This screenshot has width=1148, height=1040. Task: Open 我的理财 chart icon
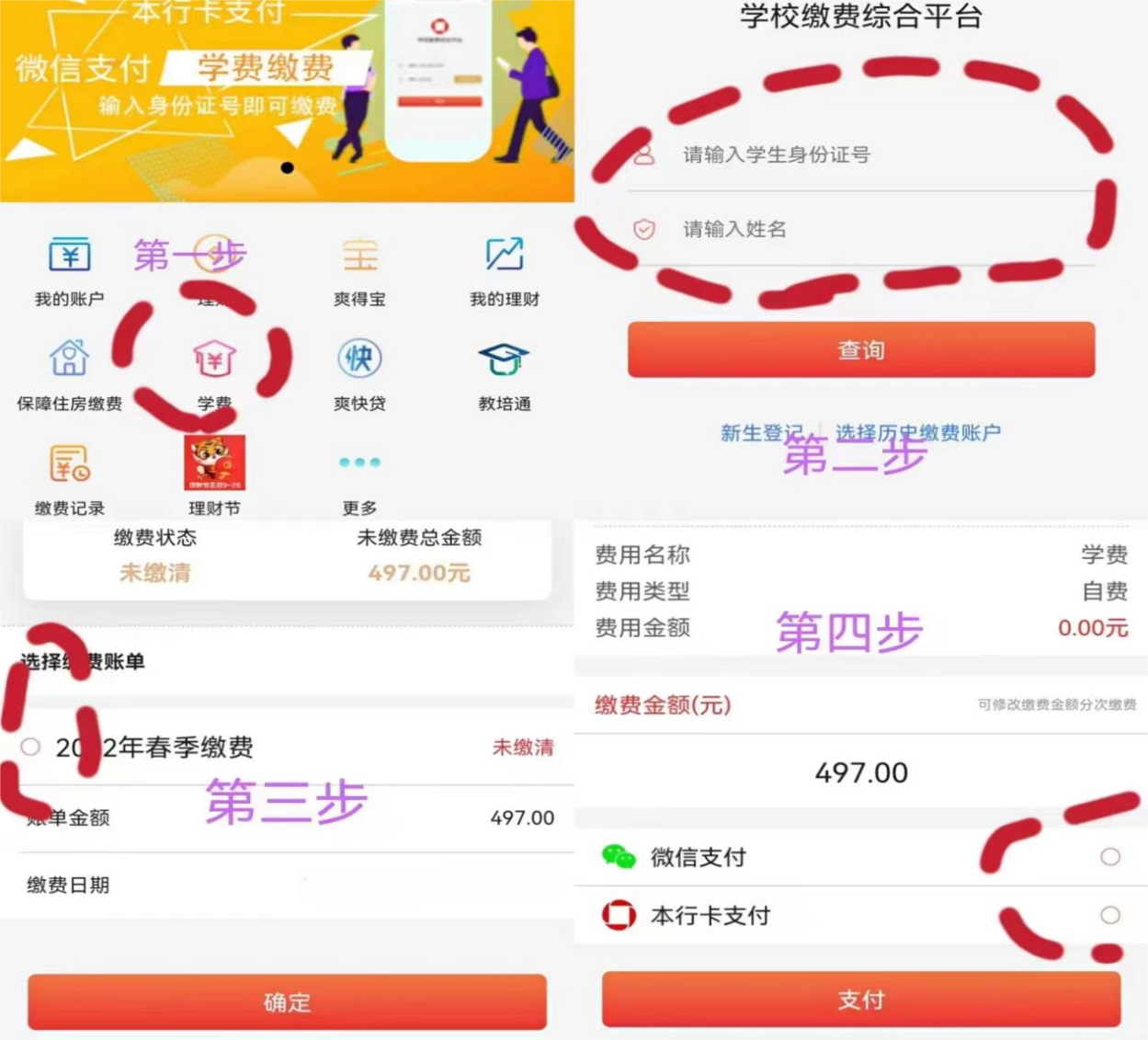pyautogui.click(x=505, y=255)
